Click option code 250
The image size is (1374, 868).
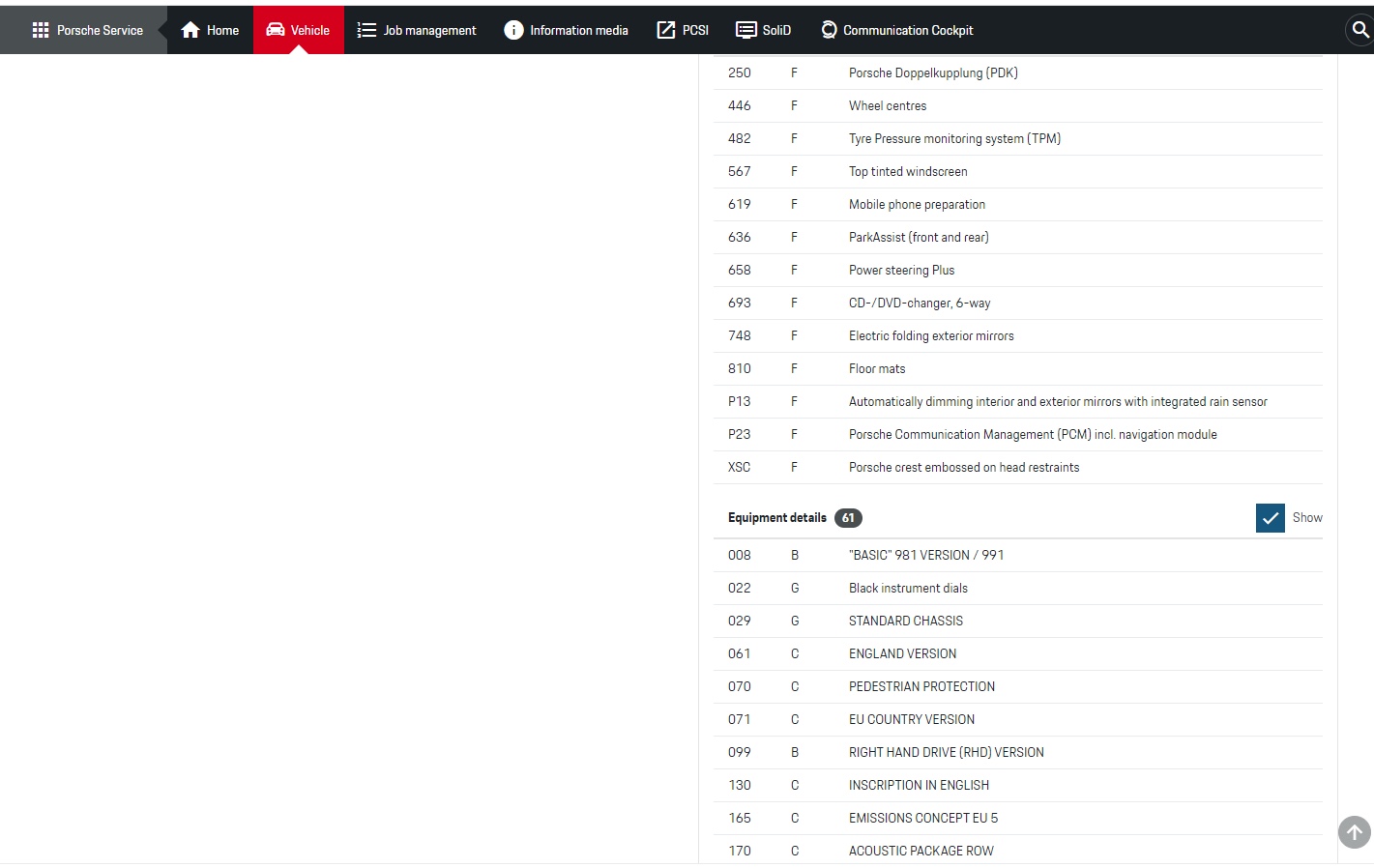click(x=740, y=72)
